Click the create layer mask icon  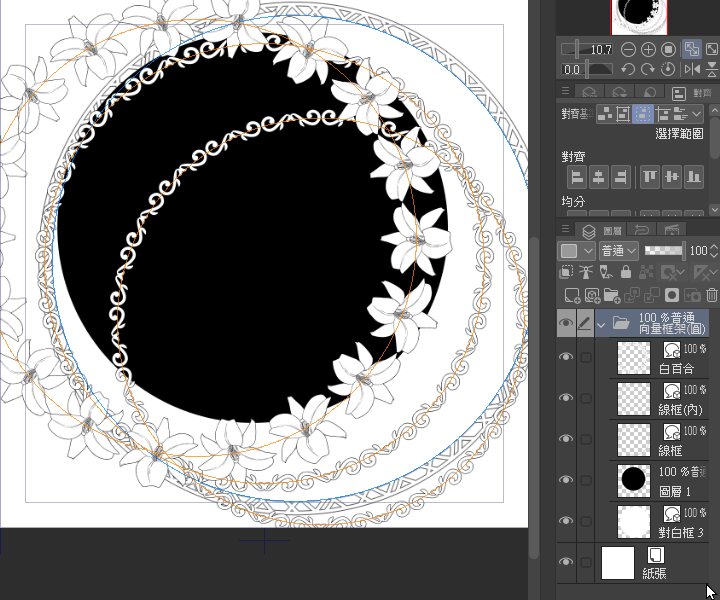point(671,295)
